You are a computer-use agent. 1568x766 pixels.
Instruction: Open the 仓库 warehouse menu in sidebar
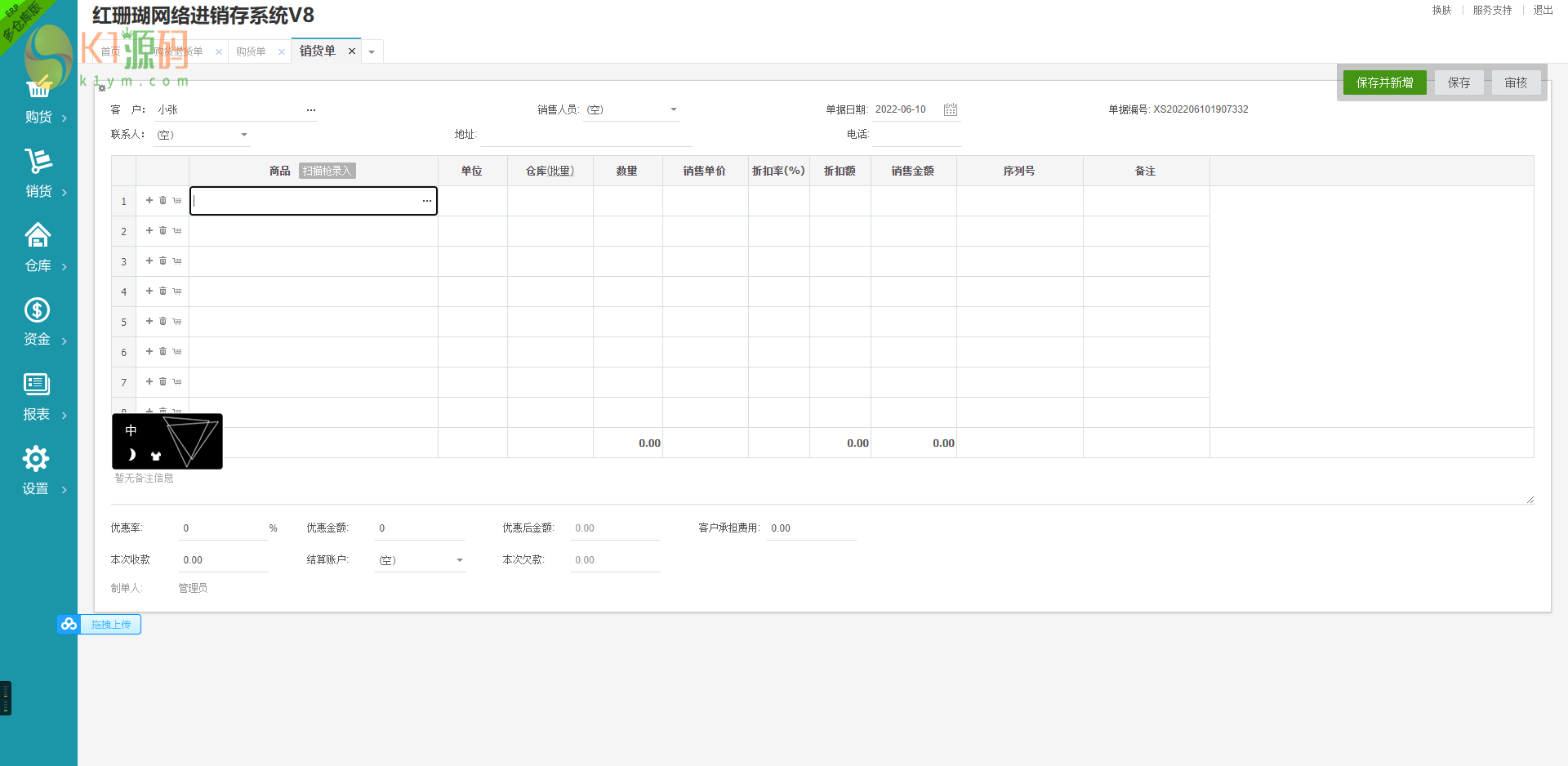[x=38, y=248]
